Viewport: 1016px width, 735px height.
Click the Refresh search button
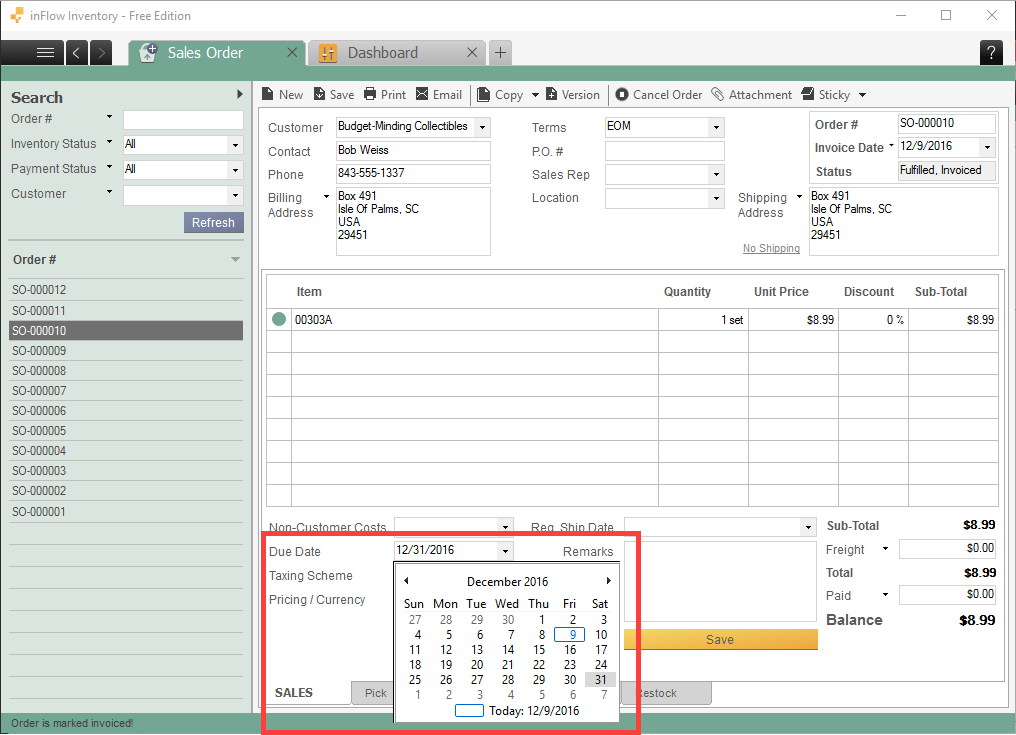213,222
